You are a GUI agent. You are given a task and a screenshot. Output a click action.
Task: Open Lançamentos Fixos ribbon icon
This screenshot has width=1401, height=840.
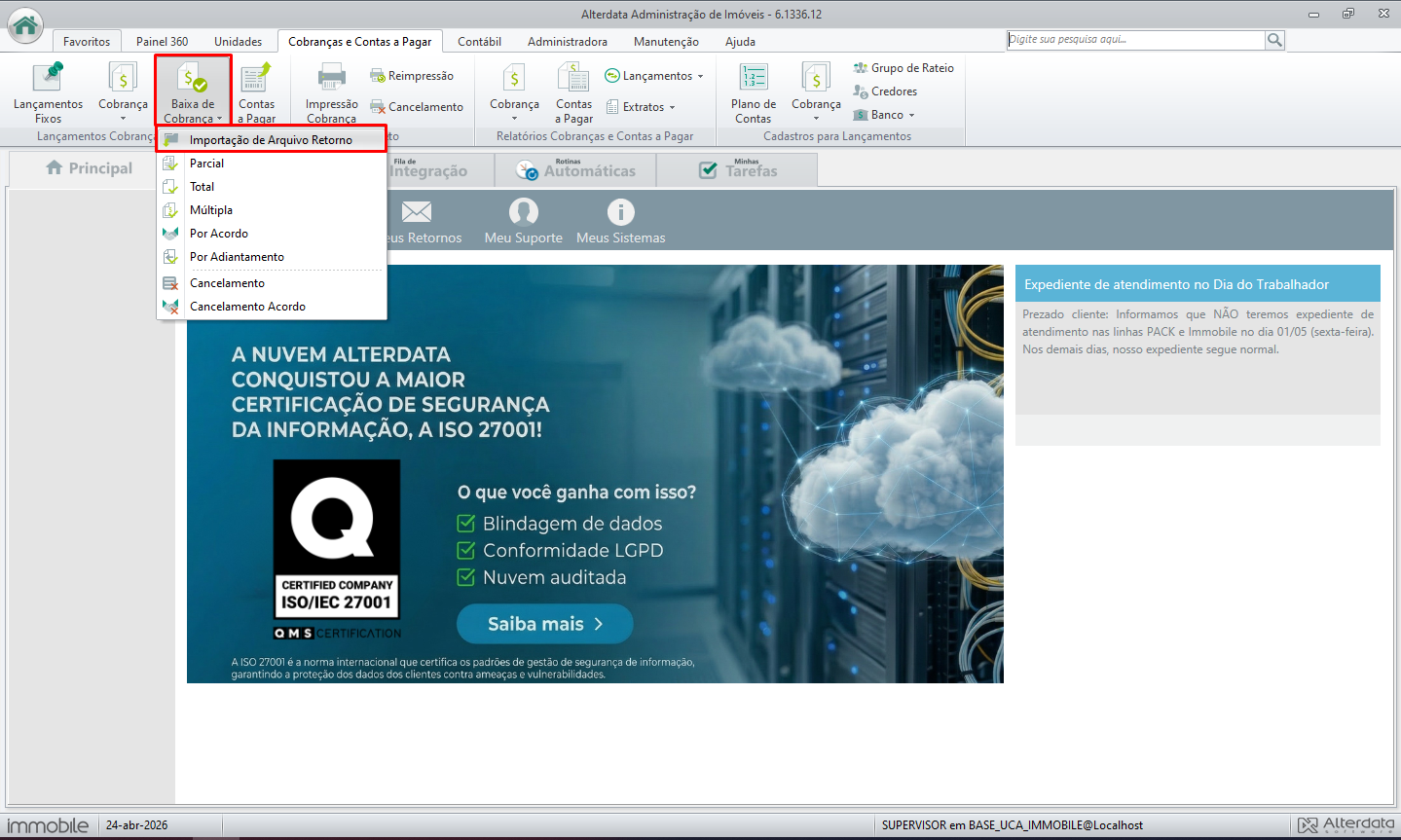[48, 92]
